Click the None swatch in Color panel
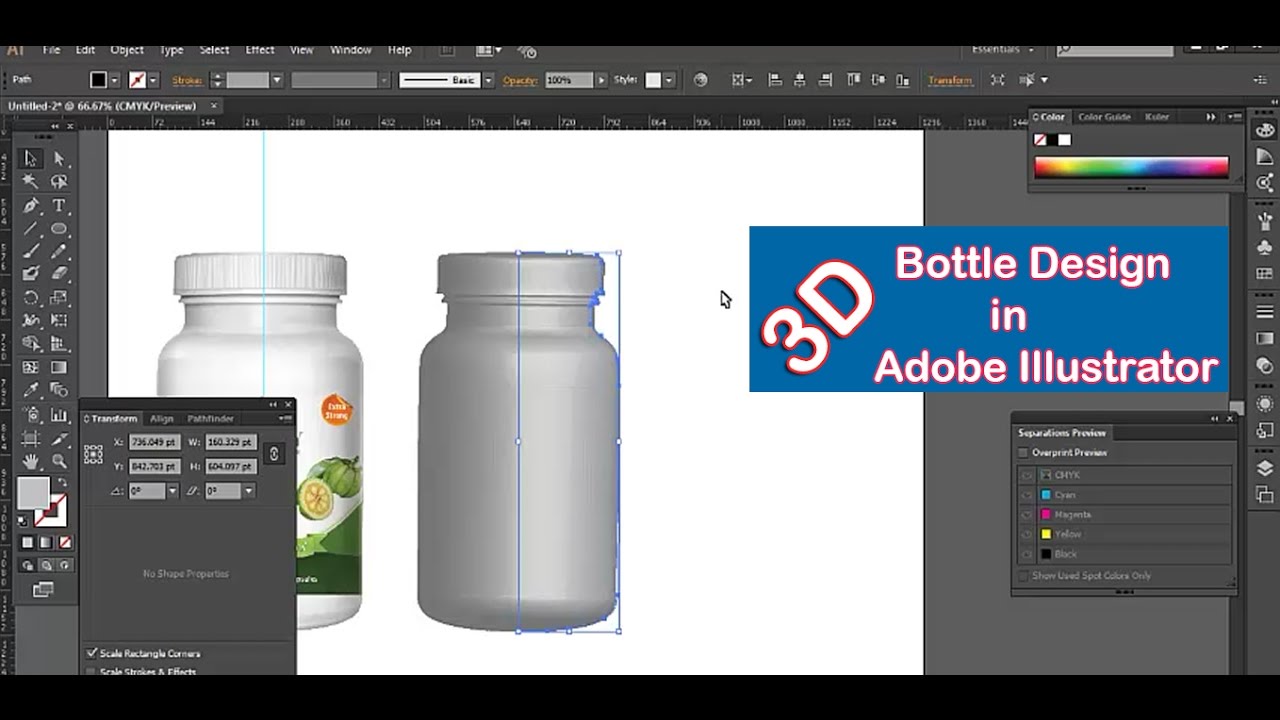 coord(1041,140)
